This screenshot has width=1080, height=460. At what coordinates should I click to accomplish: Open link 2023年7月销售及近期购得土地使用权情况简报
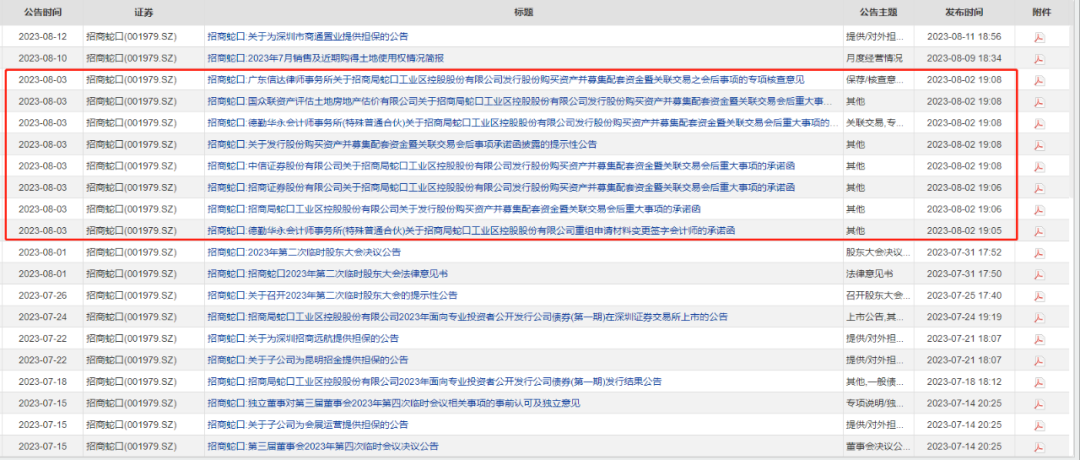tap(325, 59)
